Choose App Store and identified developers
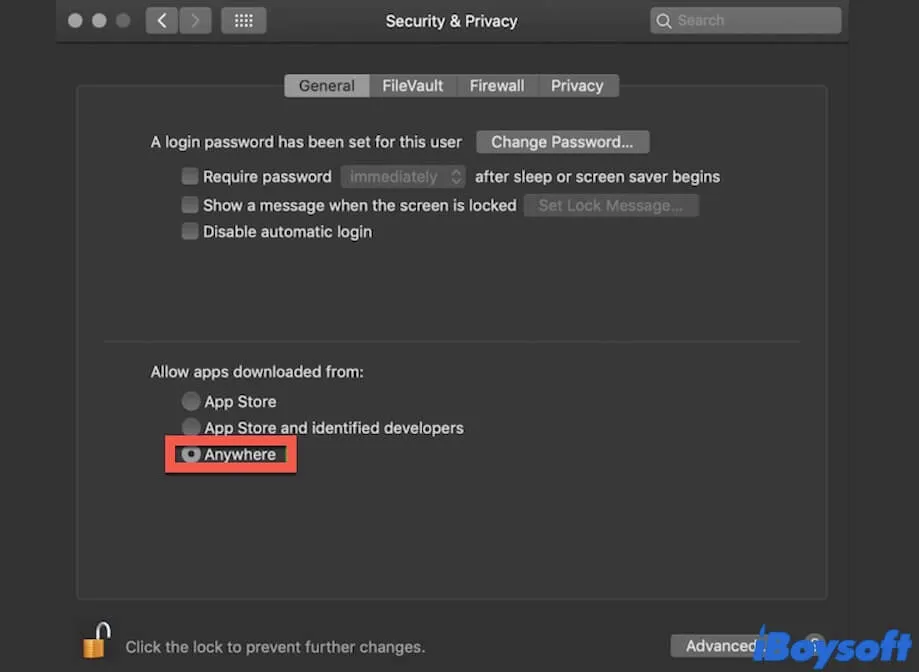Viewport: 919px width, 672px height. click(191, 428)
